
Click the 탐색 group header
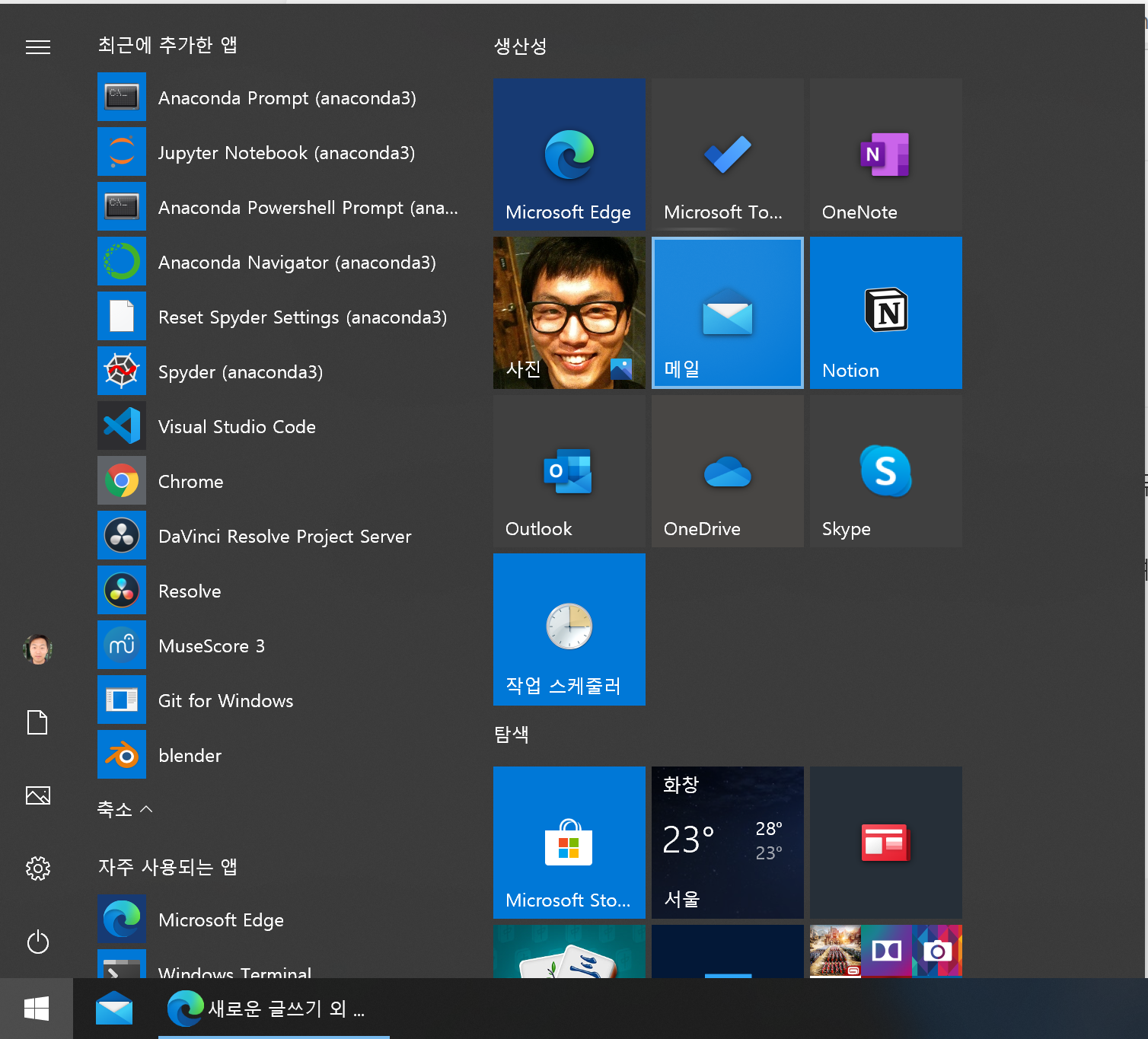(x=512, y=734)
